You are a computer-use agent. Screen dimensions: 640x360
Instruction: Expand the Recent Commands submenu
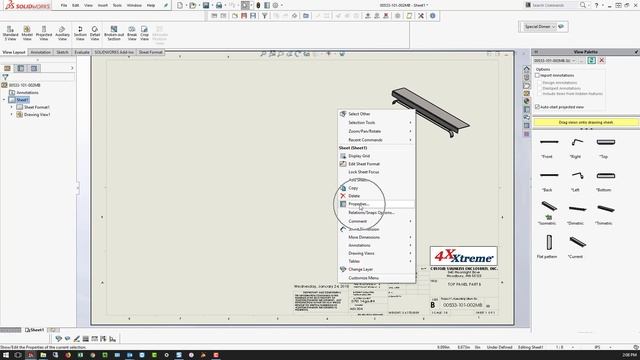pyautogui.click(x=376, y=140)
